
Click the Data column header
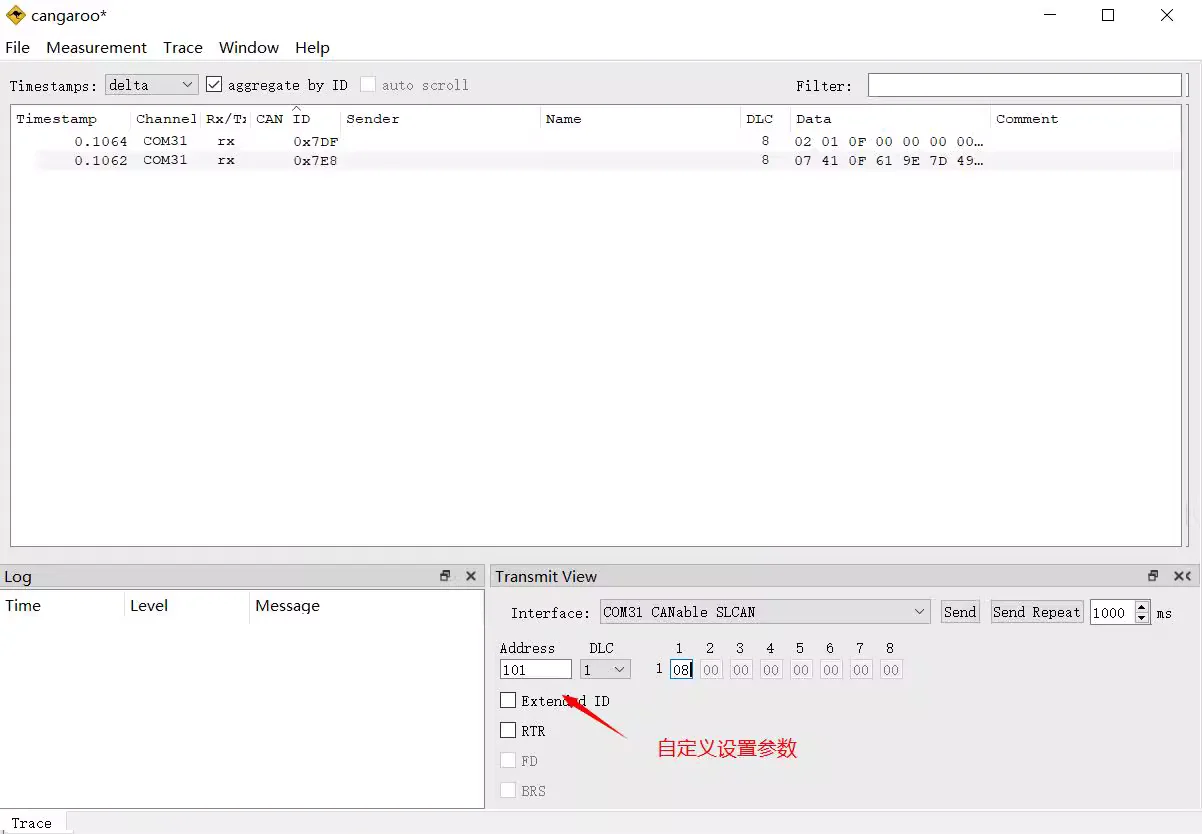(x=891, y=118)
